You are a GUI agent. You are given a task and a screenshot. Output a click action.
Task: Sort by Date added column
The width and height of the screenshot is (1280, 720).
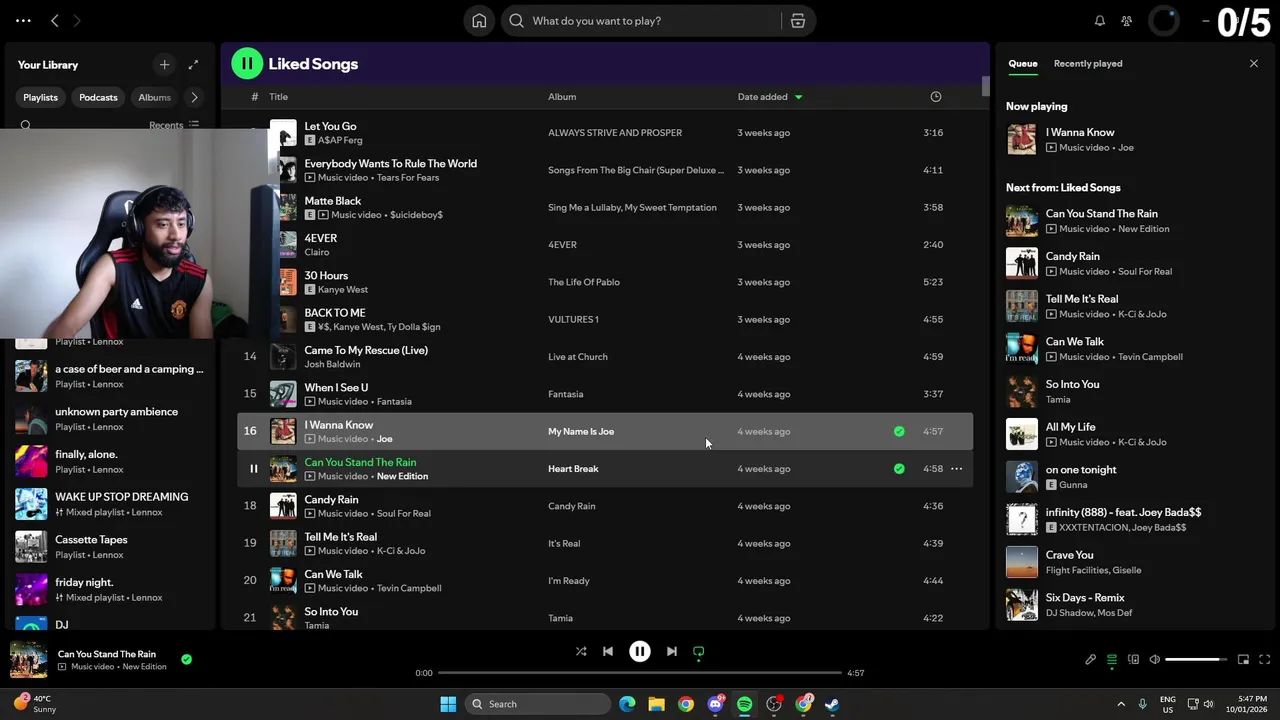tap(770, 97)
